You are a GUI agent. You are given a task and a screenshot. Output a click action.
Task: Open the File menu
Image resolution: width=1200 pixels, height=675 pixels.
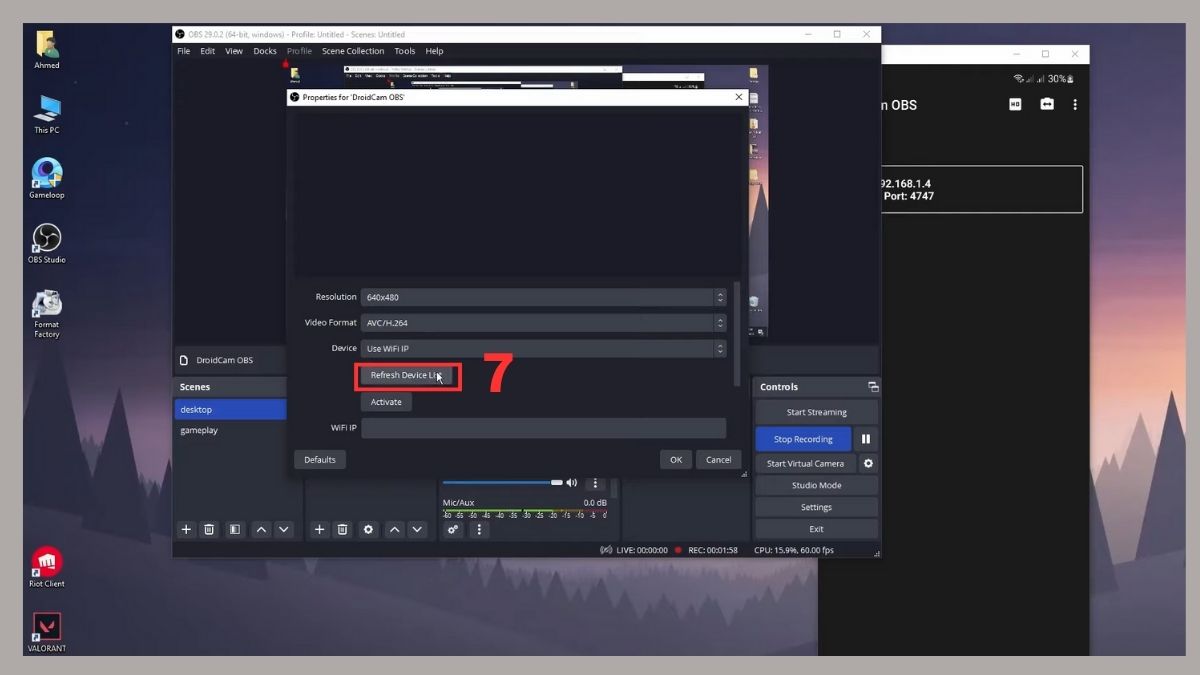click(183, 51)
